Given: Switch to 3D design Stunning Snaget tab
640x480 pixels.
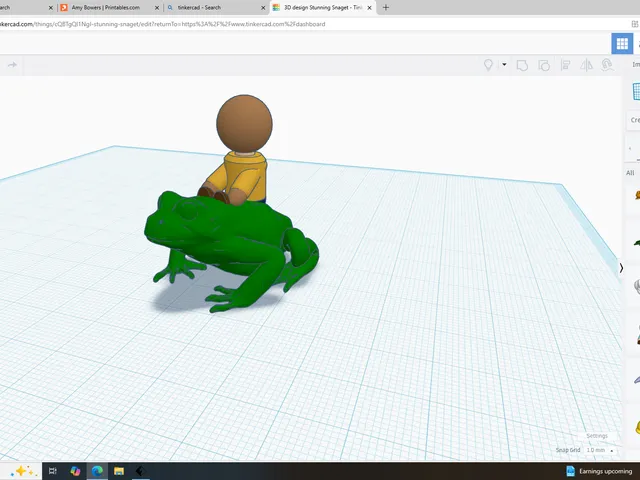Looking at the screenshot, I should [322, 7].
